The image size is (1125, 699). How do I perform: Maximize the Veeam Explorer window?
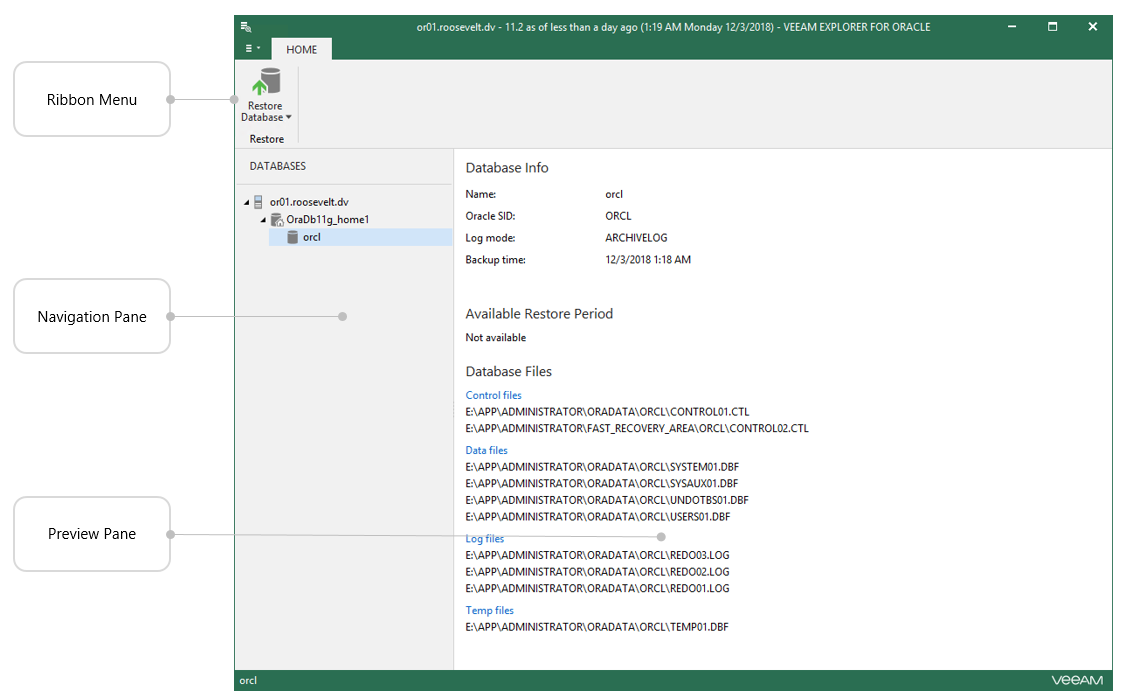pyautogui.click(x=1053, y=27)
